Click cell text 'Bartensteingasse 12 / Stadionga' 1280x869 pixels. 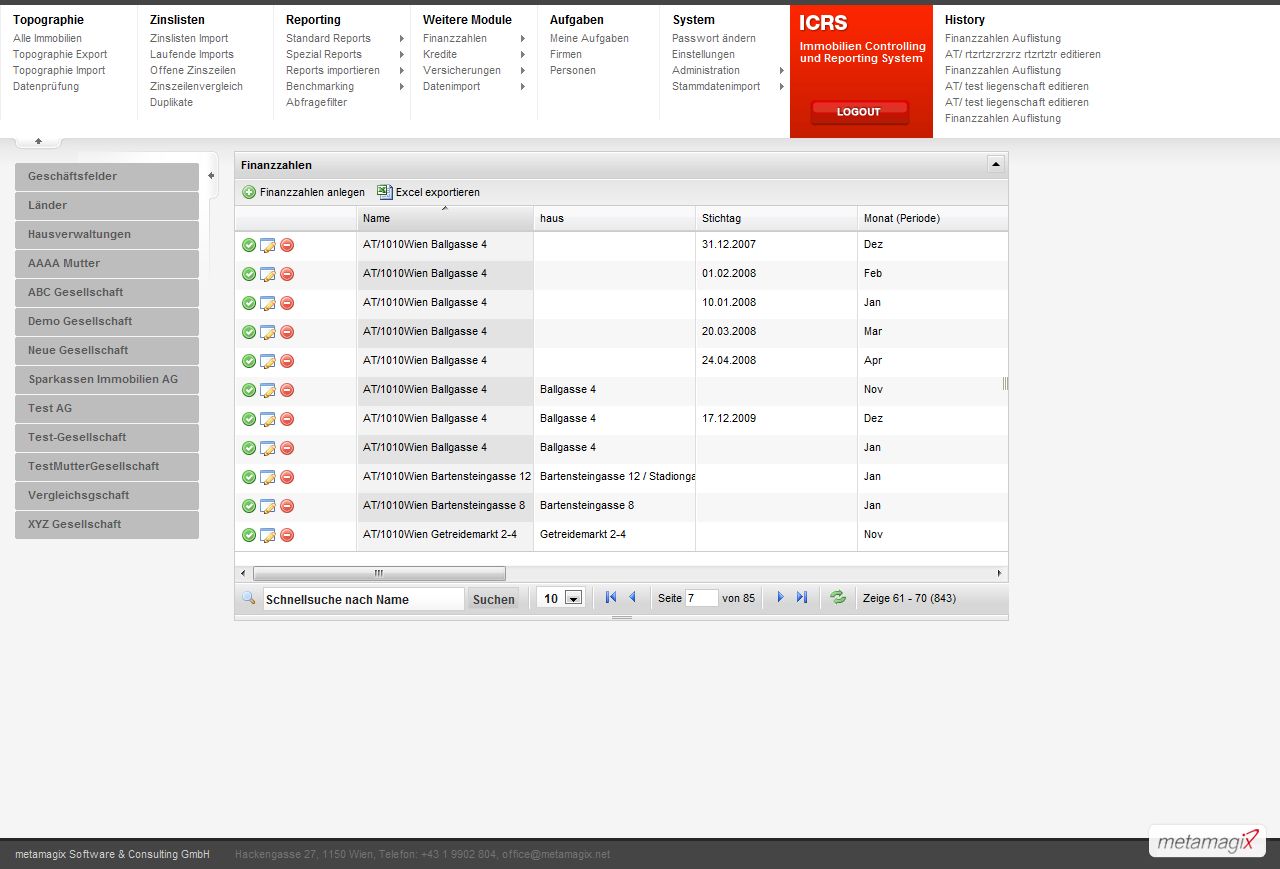pos(618,476)
